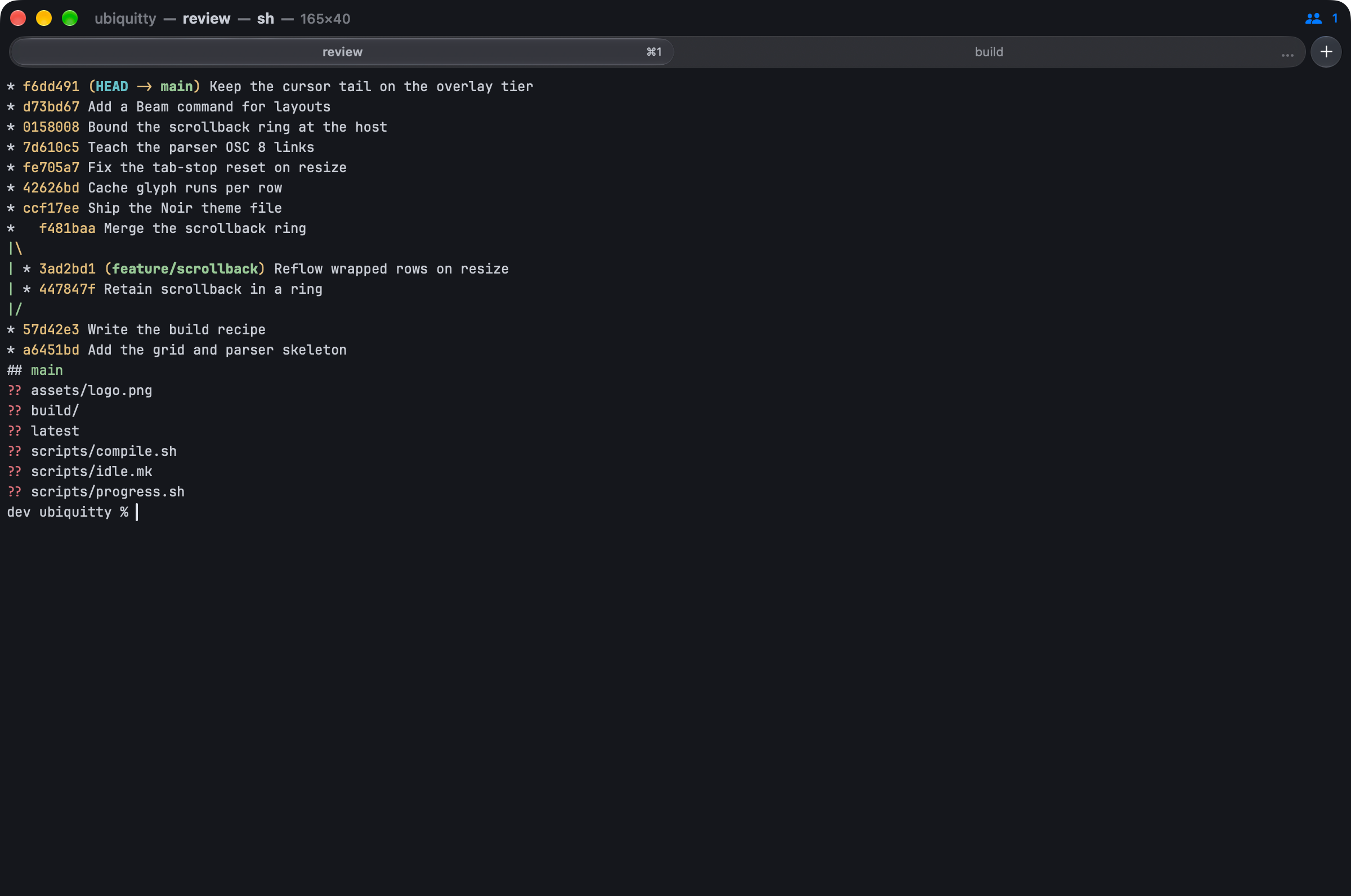Click commit hash 7d610c5
This screenshot has height=896, width=1351.
click(51, 147)
